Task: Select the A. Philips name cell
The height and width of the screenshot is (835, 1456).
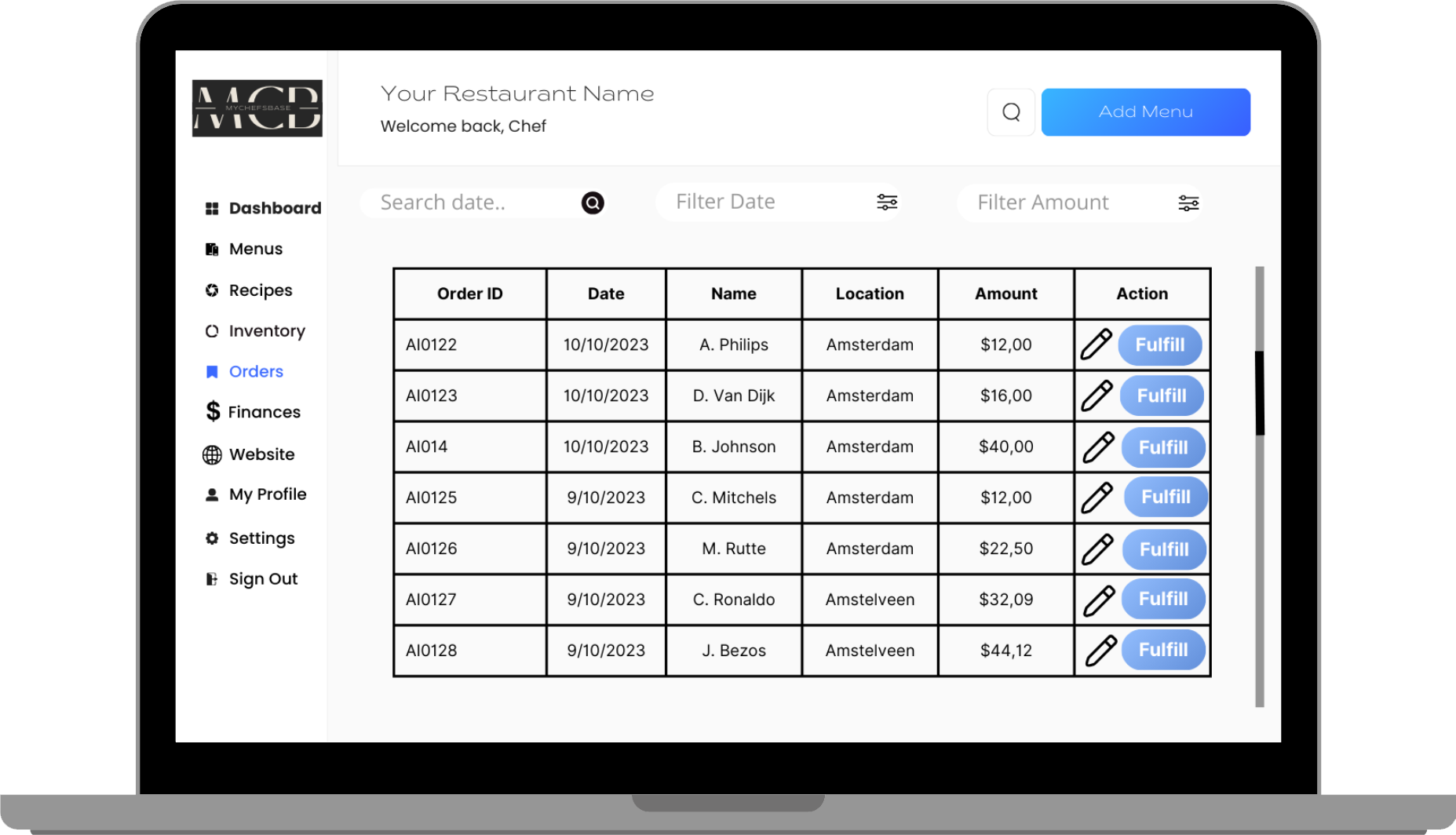Action: click(734, 345)
